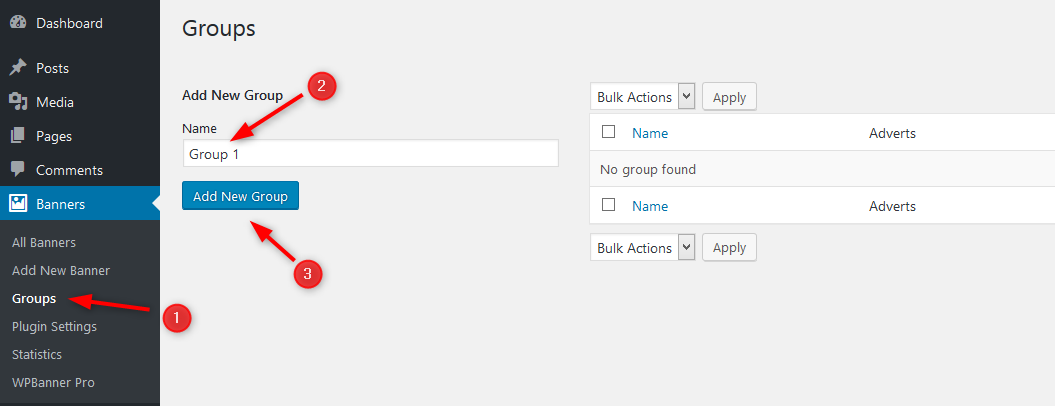This screenshot has height=406, width=1055.
Task: Open Add New Banner page
Action: (61, 271)
